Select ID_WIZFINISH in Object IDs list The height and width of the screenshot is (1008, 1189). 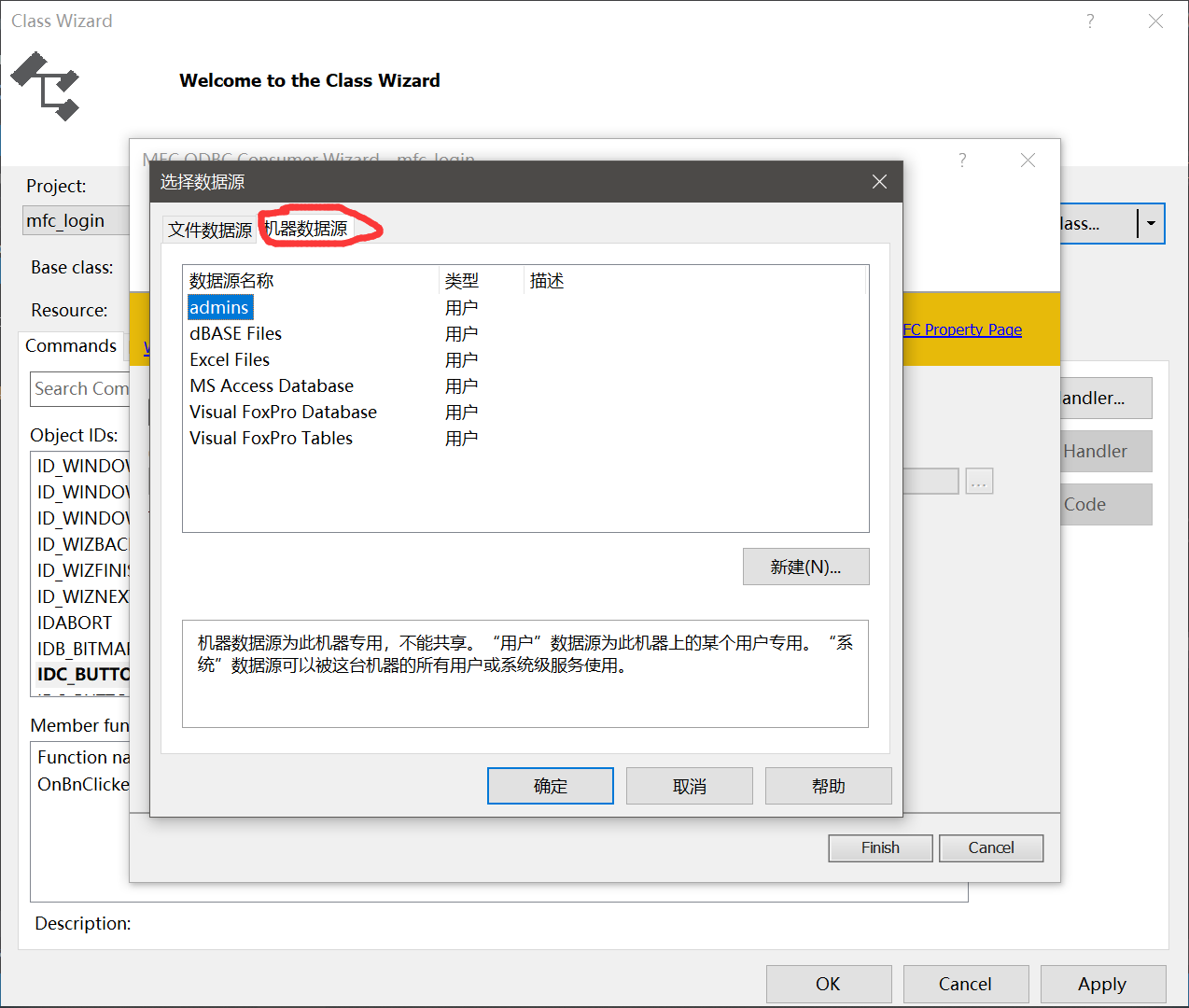tap(82, 570)
